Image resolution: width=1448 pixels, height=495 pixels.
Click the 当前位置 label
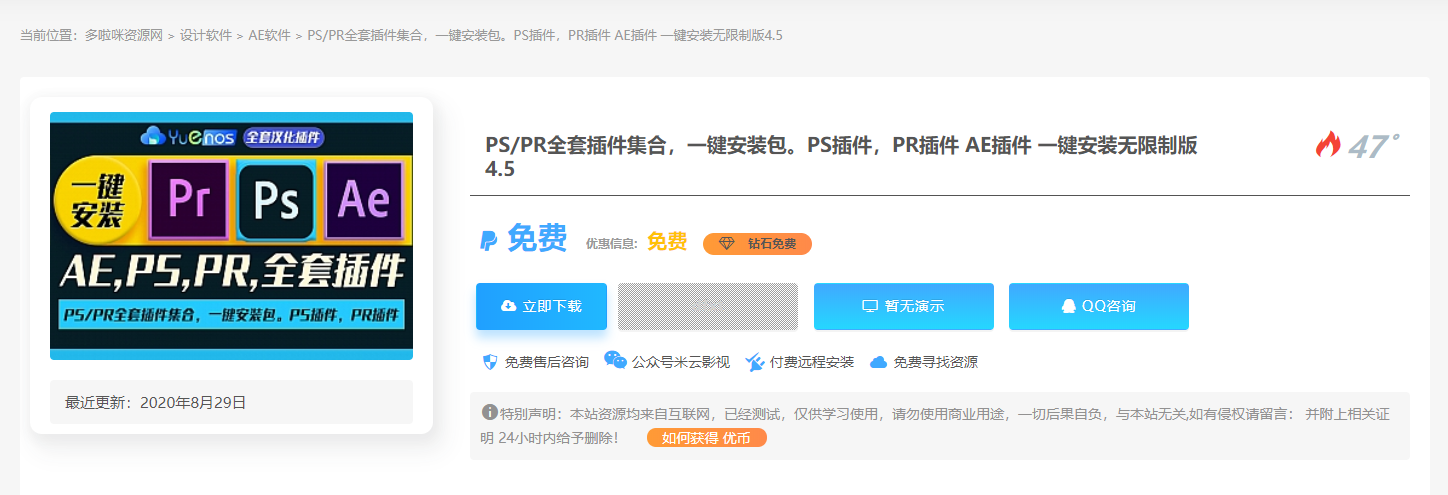point(49,35)
